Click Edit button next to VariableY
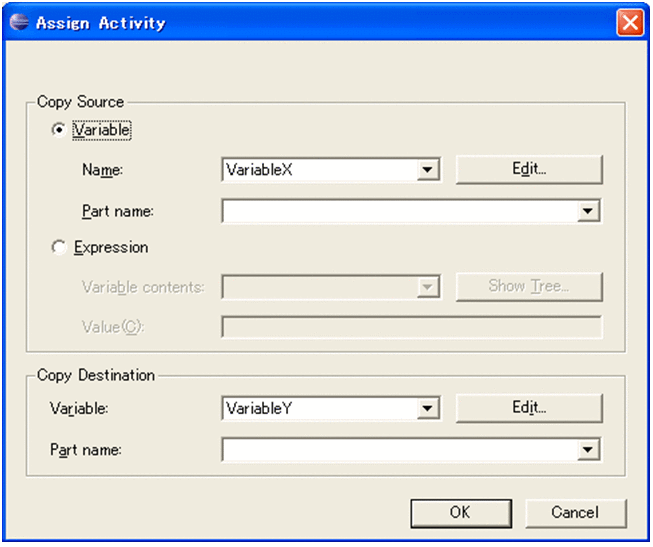 click(529, 408)
